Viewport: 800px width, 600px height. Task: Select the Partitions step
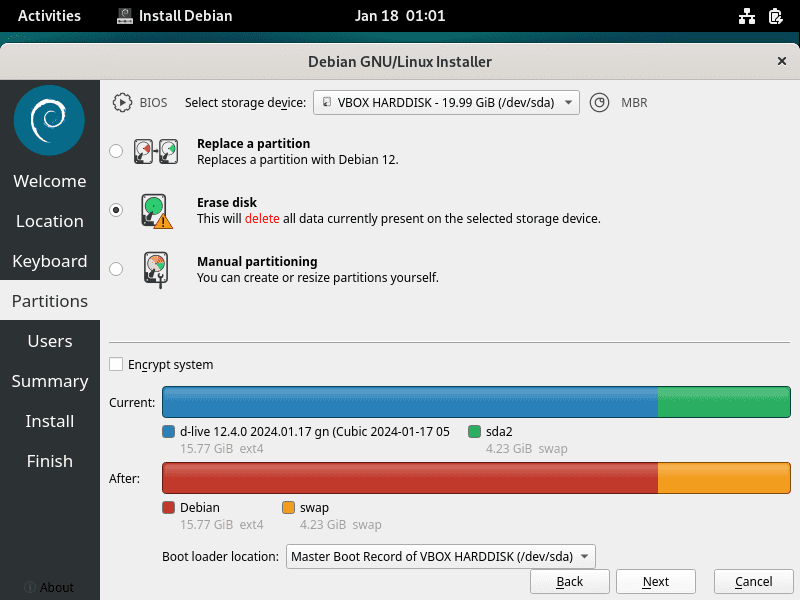[x=50, y=301]
